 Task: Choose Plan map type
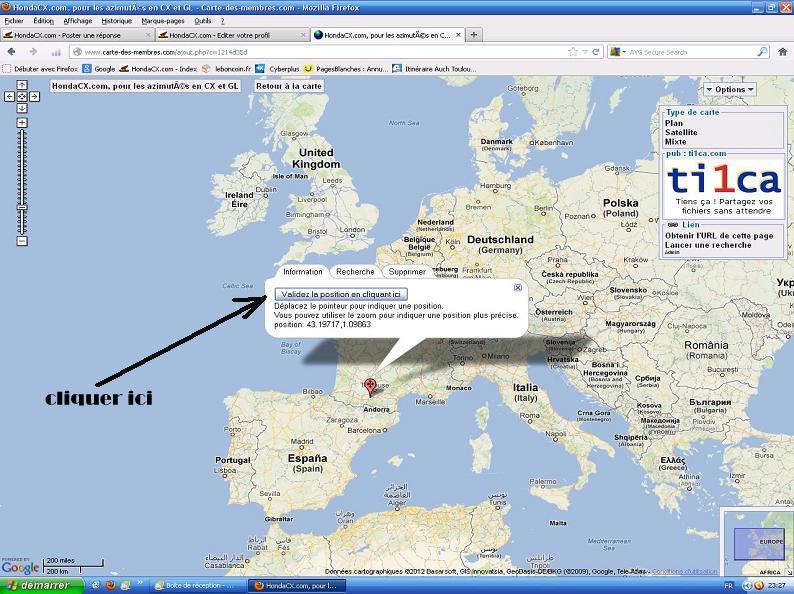(x=673, y=123)
